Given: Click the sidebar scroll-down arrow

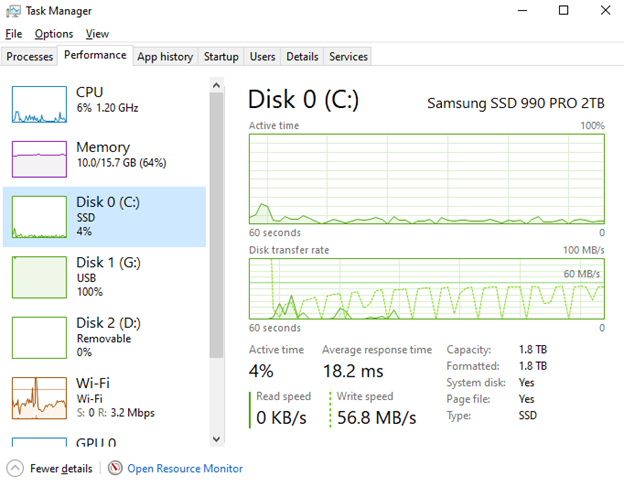Looking at the screenshot, I should (216, 439).
